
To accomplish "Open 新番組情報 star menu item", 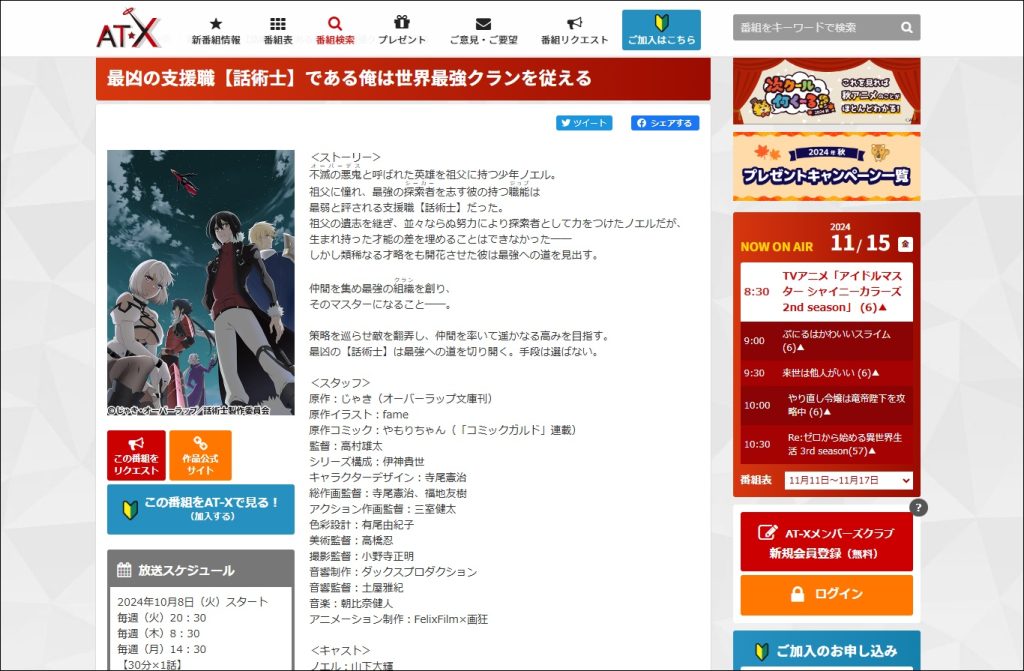I will [x=216, y=23].
